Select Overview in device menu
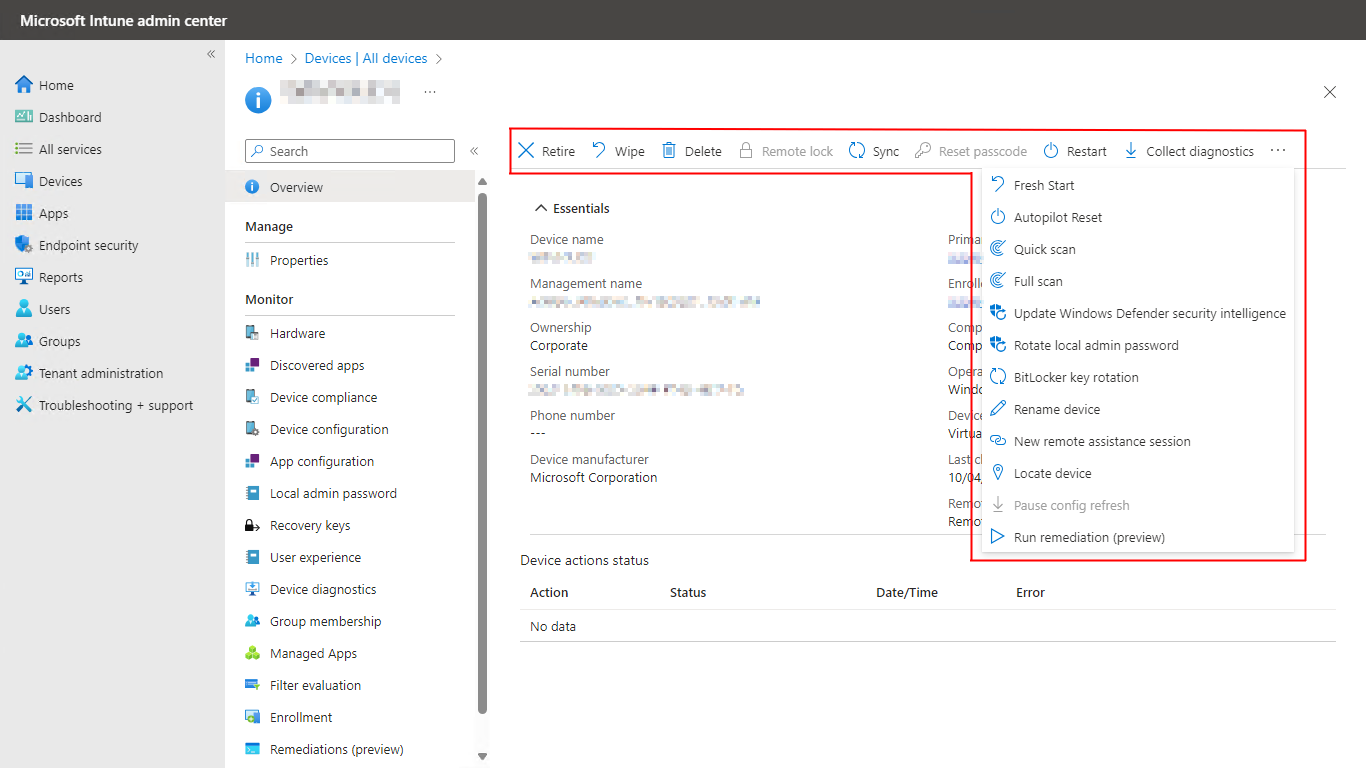The width and height of the screenshot is (1366, 768). tap(350, 187)
